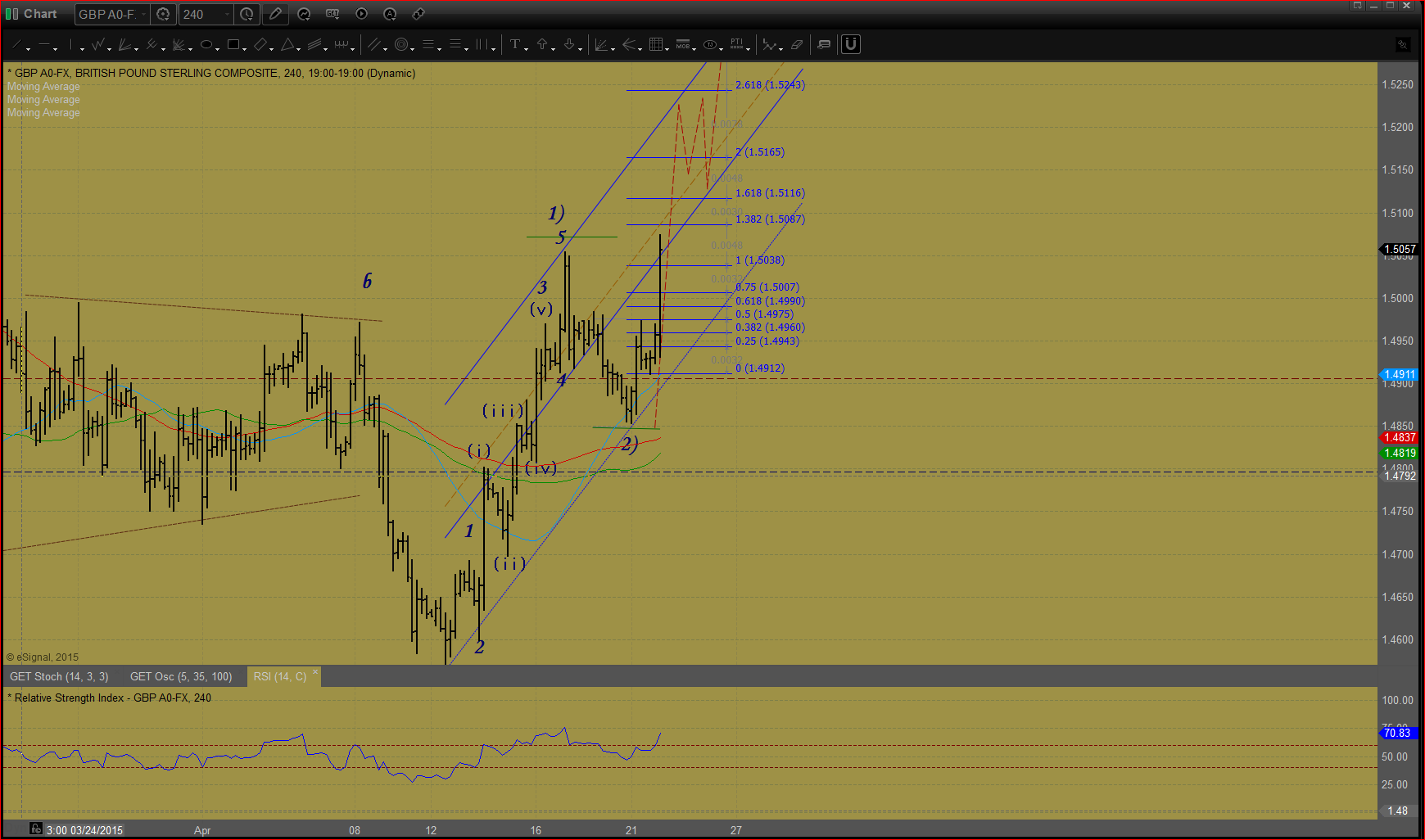The image size is (1425, 840).
Task: Expand the grid box tool dropdown arrow
Action: tap(667, 49)
